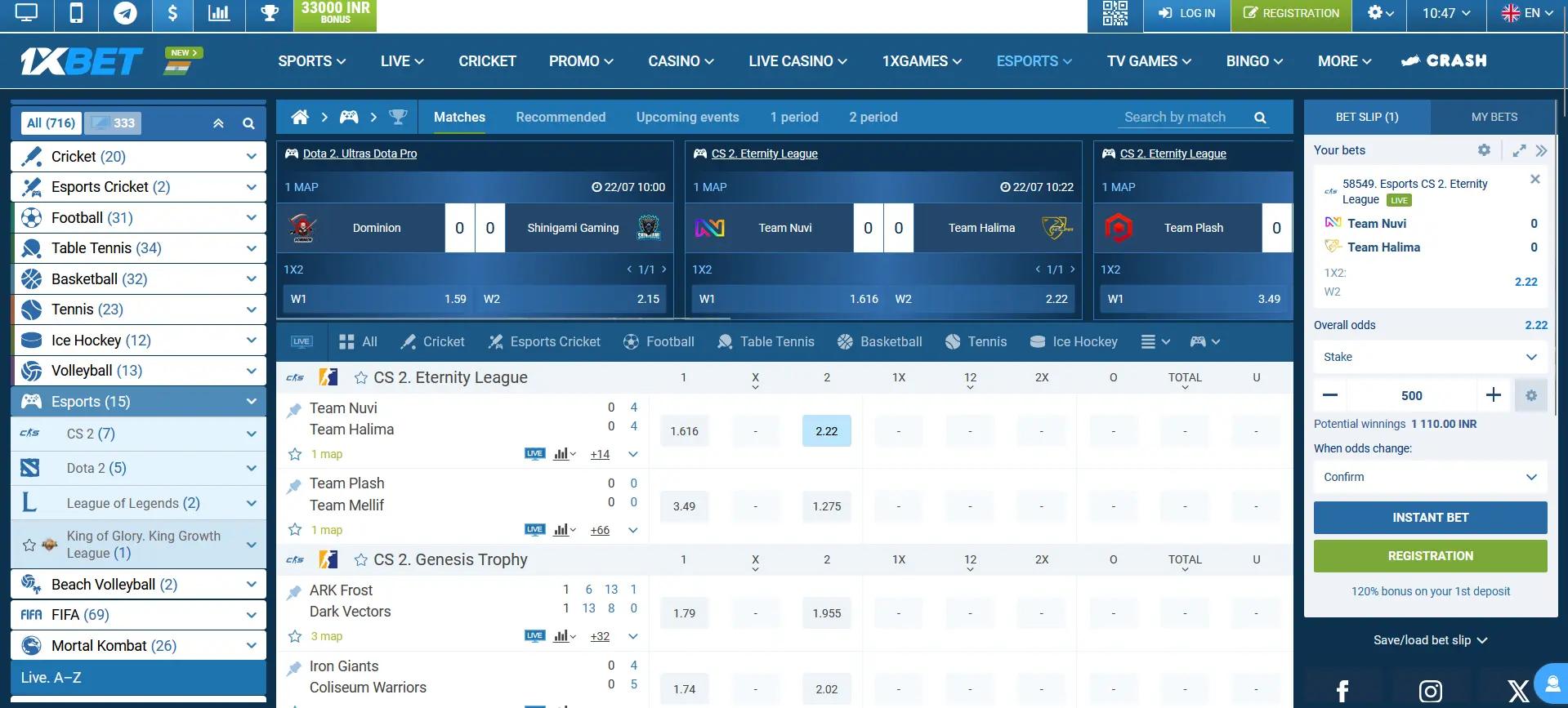Click the INSTANT BET button
Viewport: 1568px width, 708px height.
point(1430,518)
